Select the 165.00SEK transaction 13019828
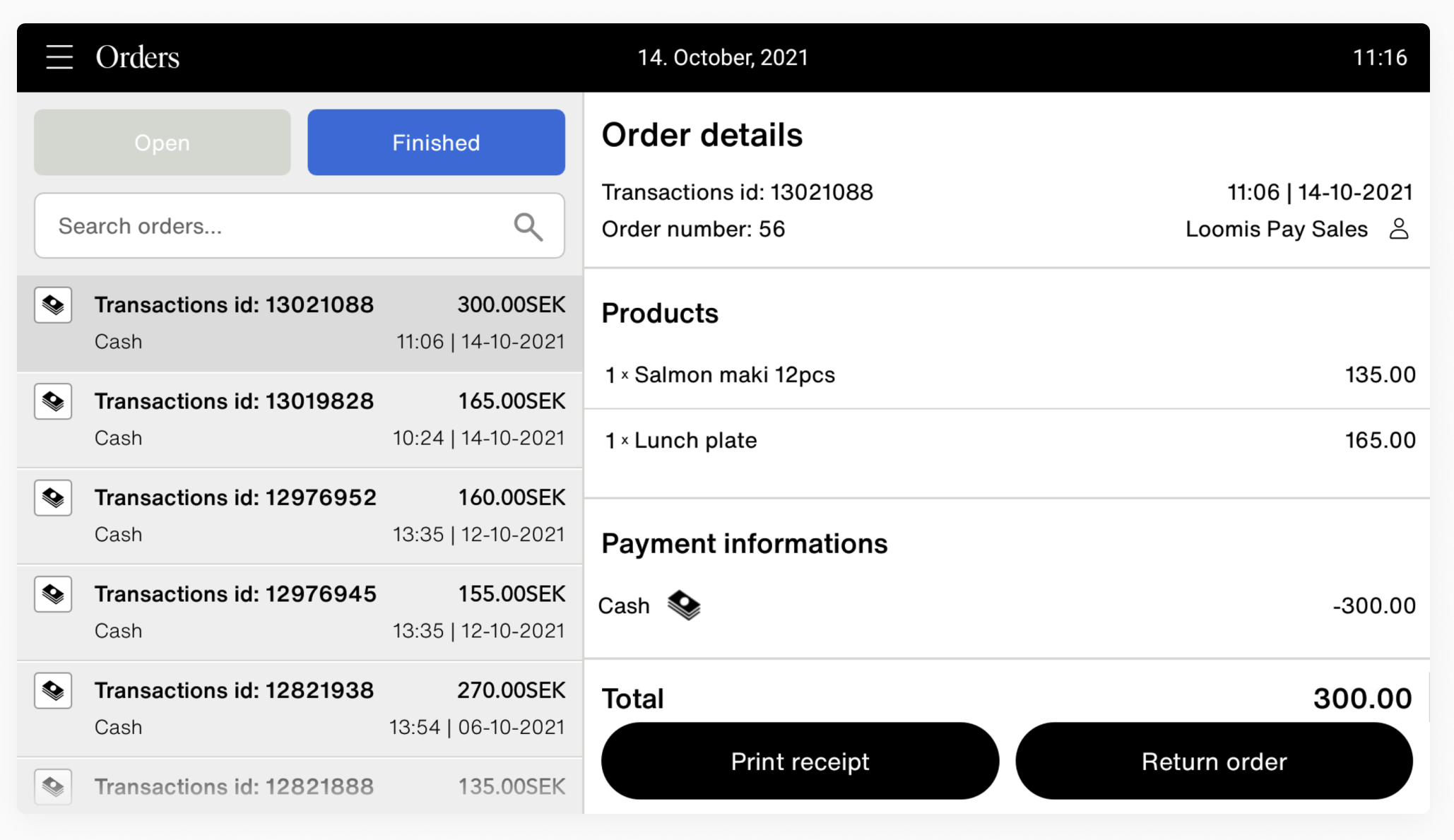This screenshot has width=1454, height=840. click(300, 420)
